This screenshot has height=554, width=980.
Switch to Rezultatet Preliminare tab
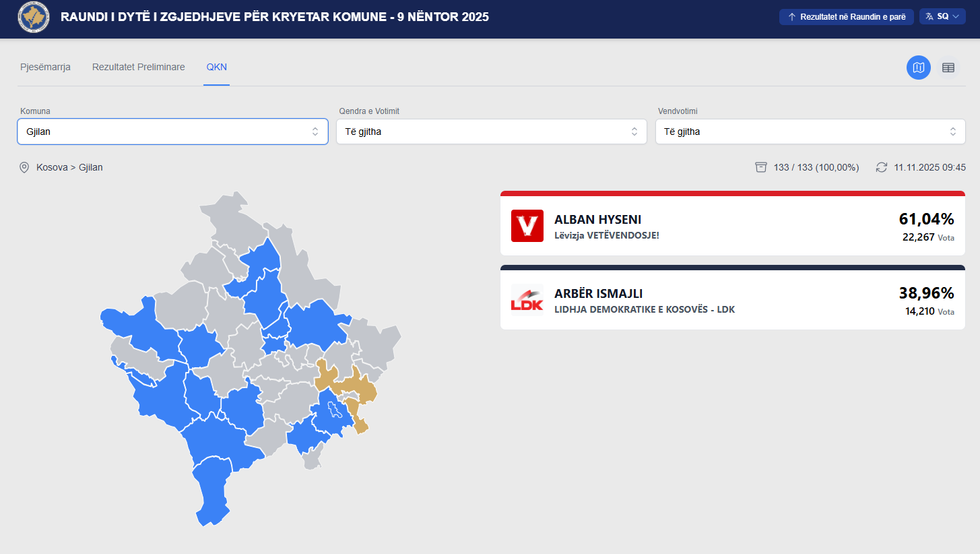click(x=138, y=67)
